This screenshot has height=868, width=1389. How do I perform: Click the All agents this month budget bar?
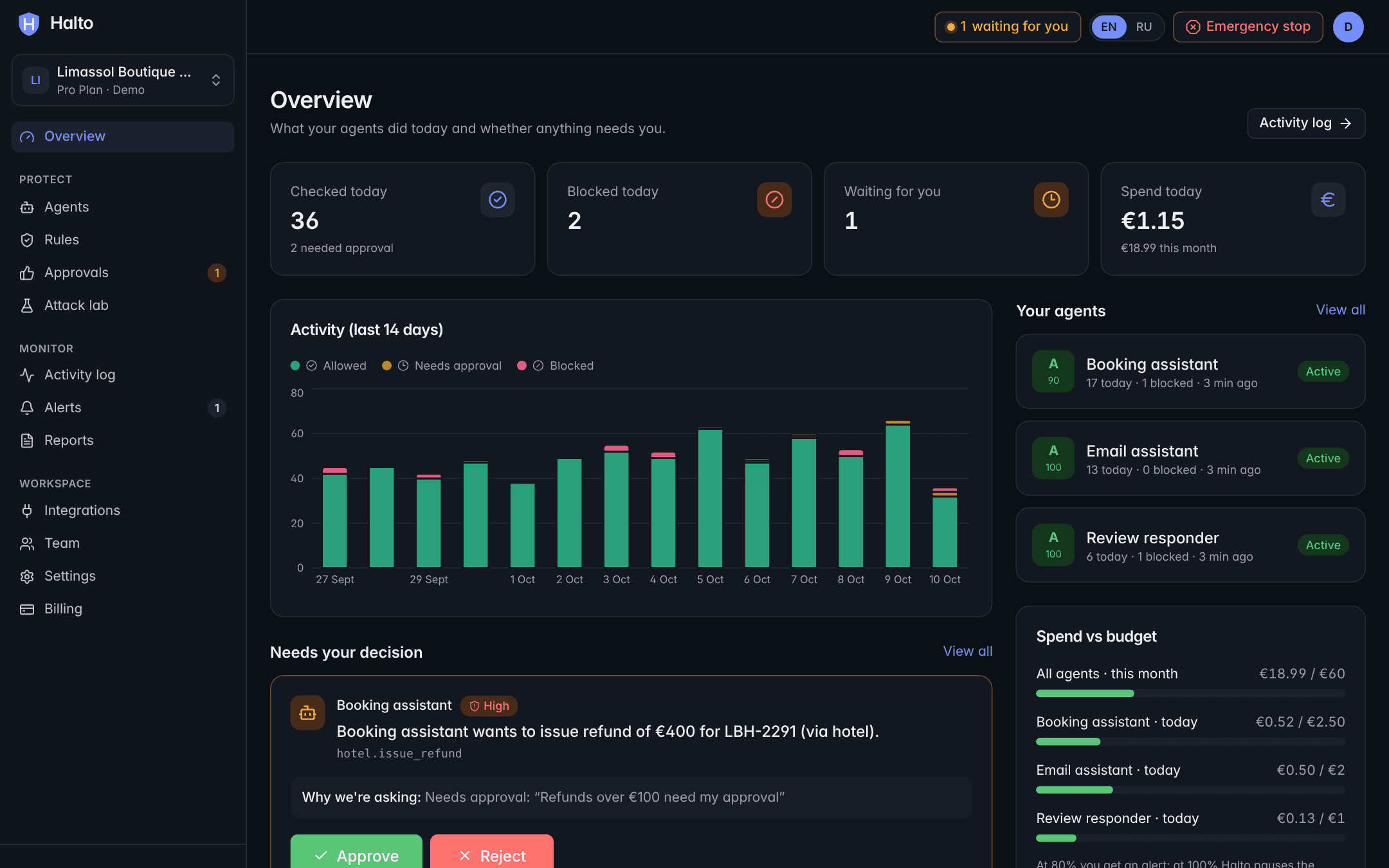[x=1190, y=694]
